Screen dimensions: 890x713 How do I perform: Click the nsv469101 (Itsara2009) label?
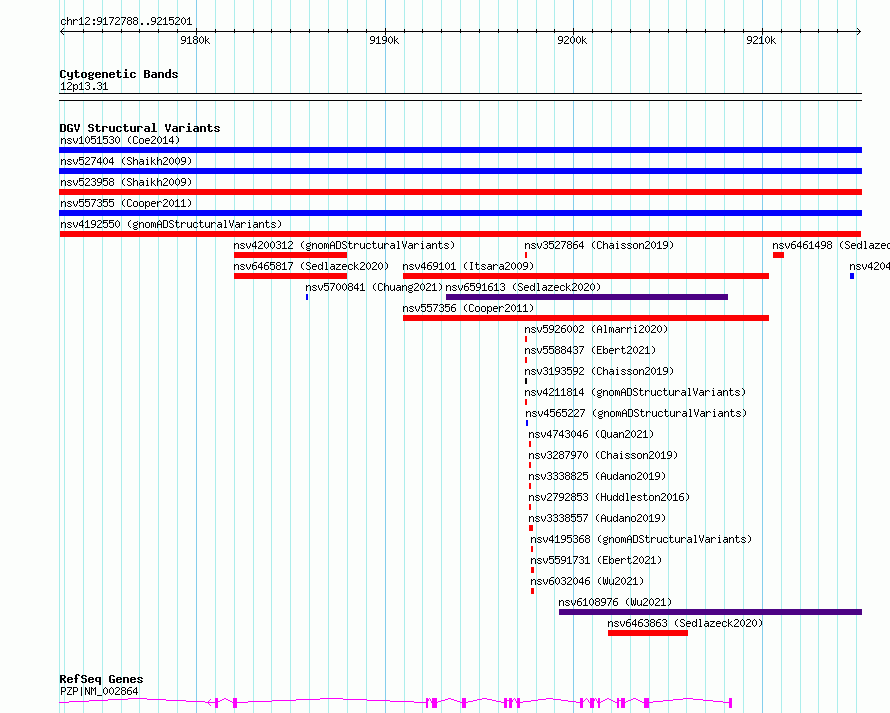click(468, 266)
